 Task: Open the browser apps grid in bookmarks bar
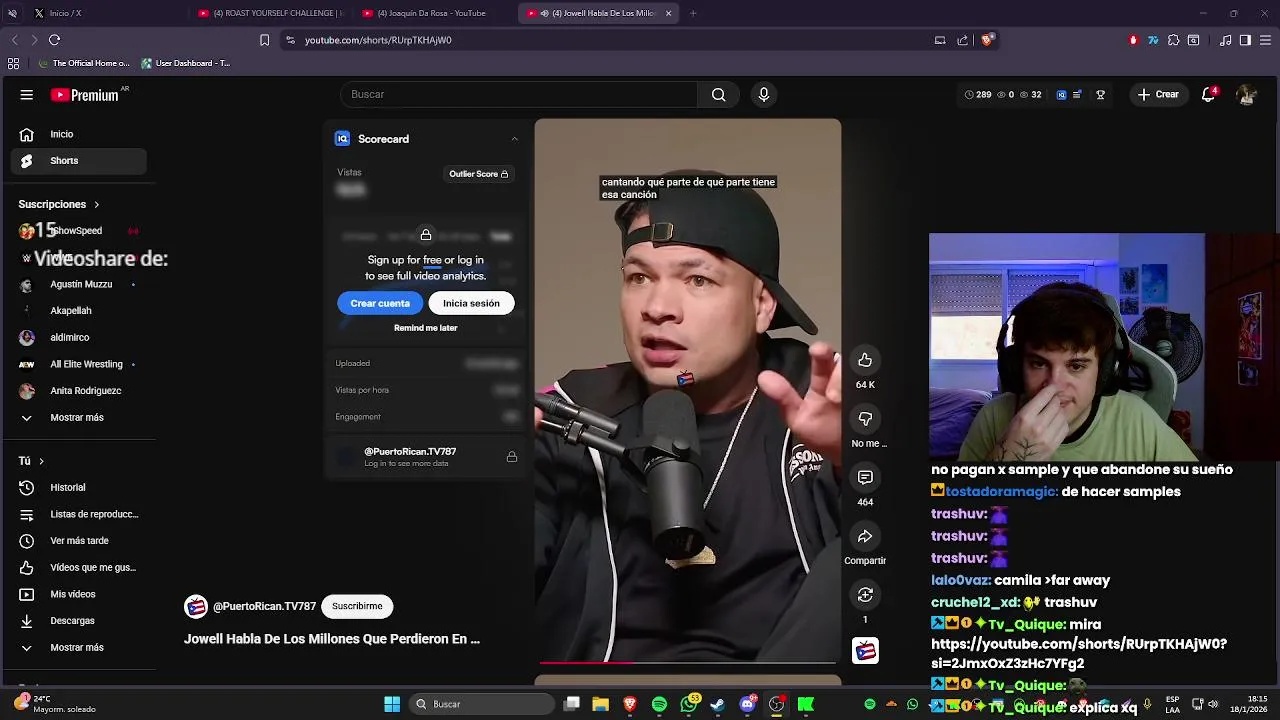(x=13, y=63)
